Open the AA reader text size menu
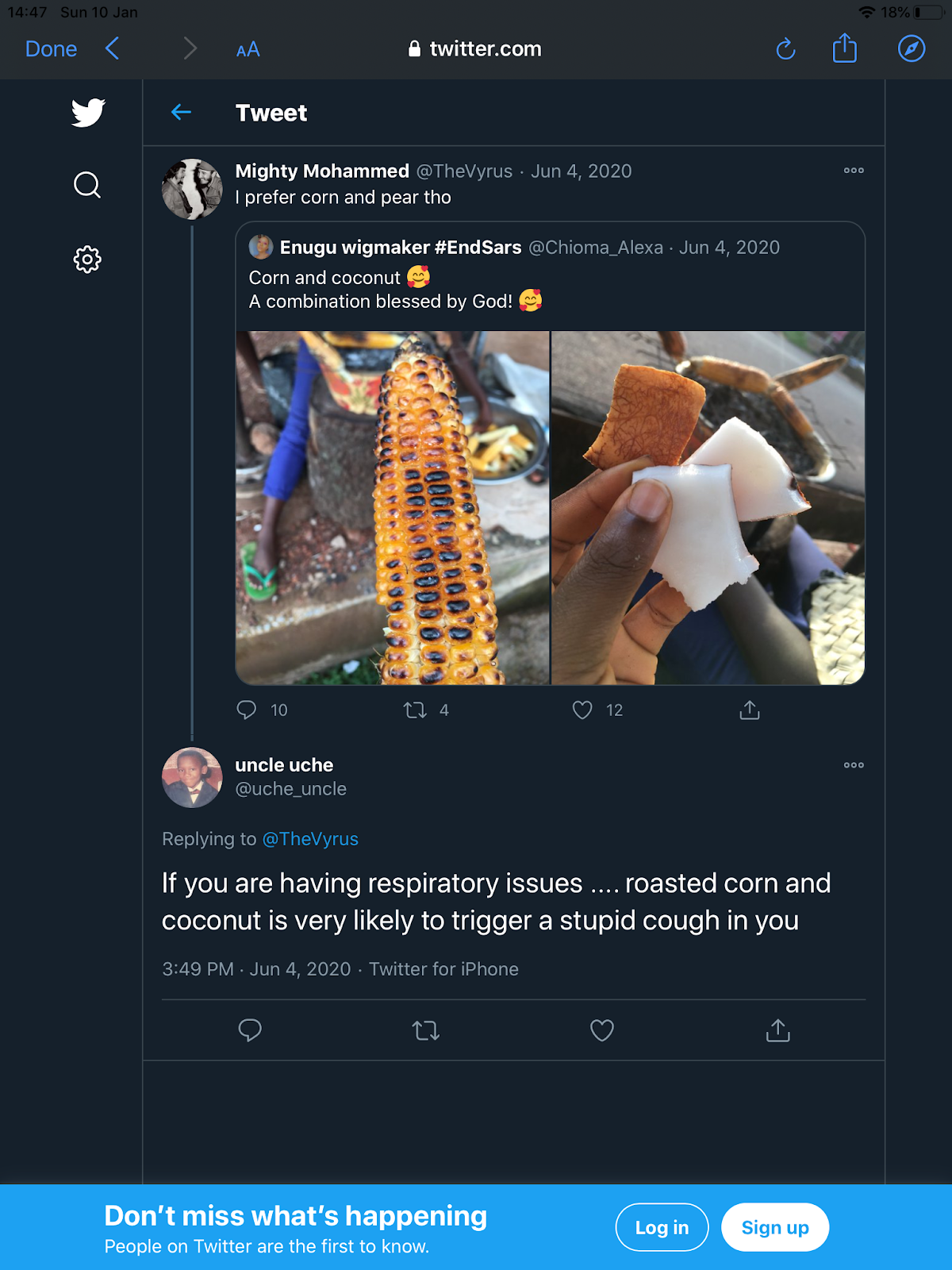The image size is (952, 1270). [248, 50]
